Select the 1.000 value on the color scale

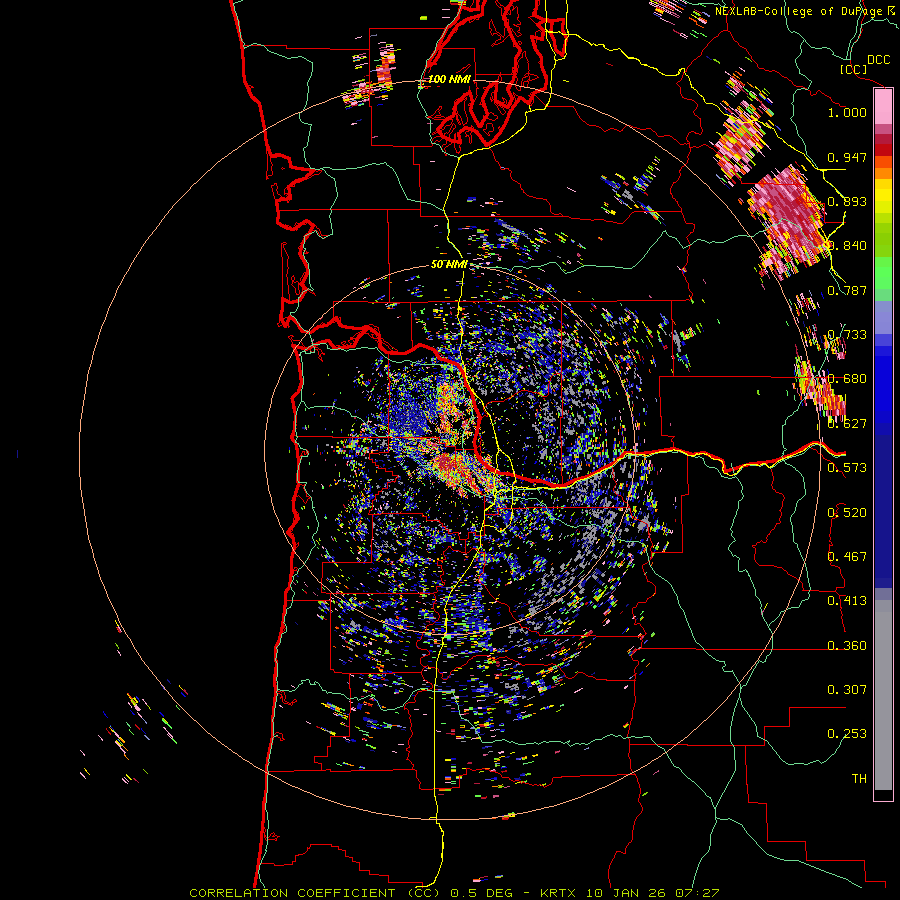(x=847, y=112)
